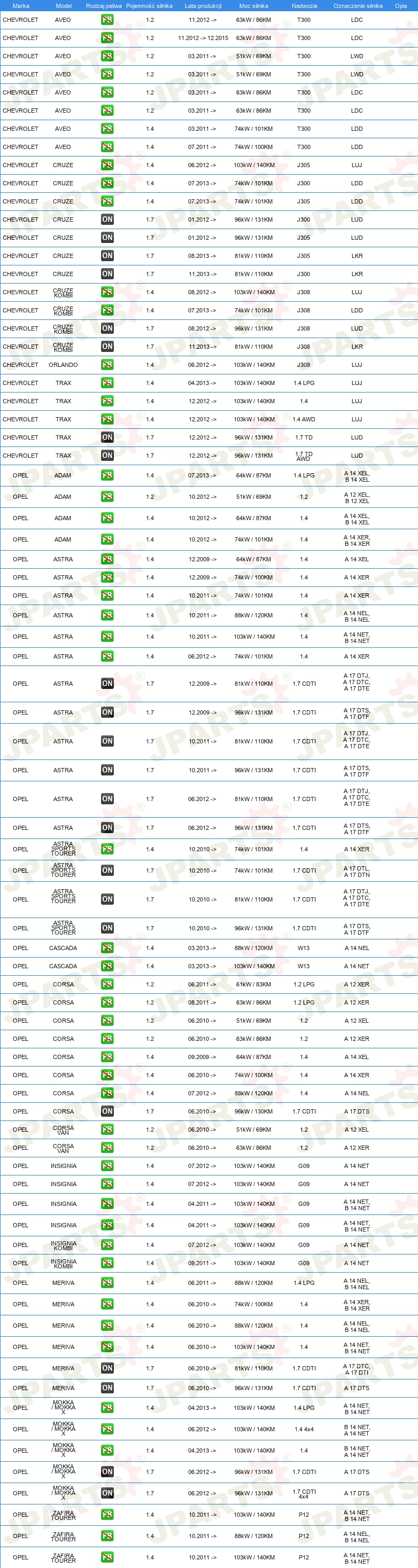Click petrol icon in MOKKA 1.4 LPG row
The width and height of the screenshot is (418, 1568).
(x=107, y=1408)
